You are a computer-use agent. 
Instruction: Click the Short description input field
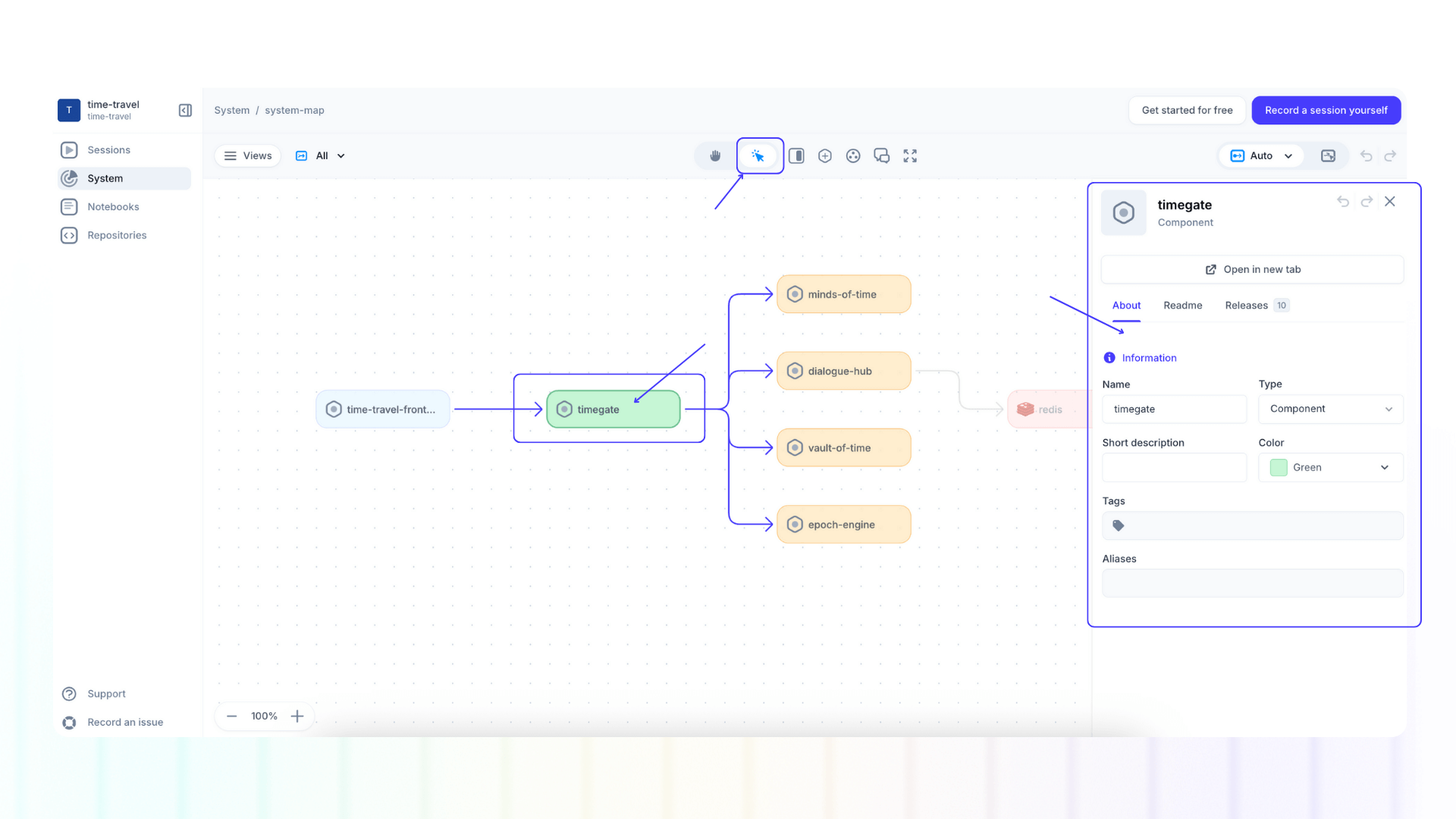[x=1174, y=467]
